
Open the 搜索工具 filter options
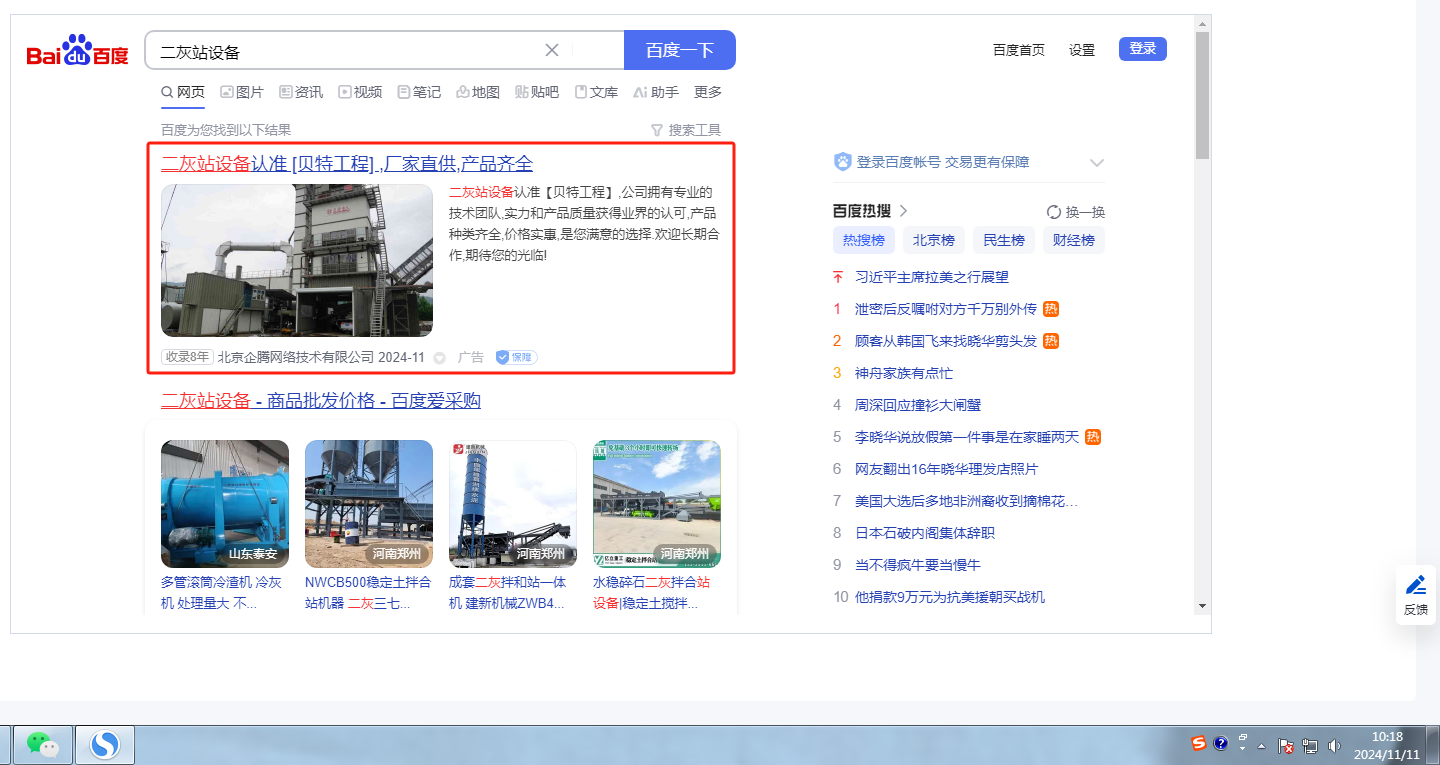pyautogui.click(x=686, y=130)
